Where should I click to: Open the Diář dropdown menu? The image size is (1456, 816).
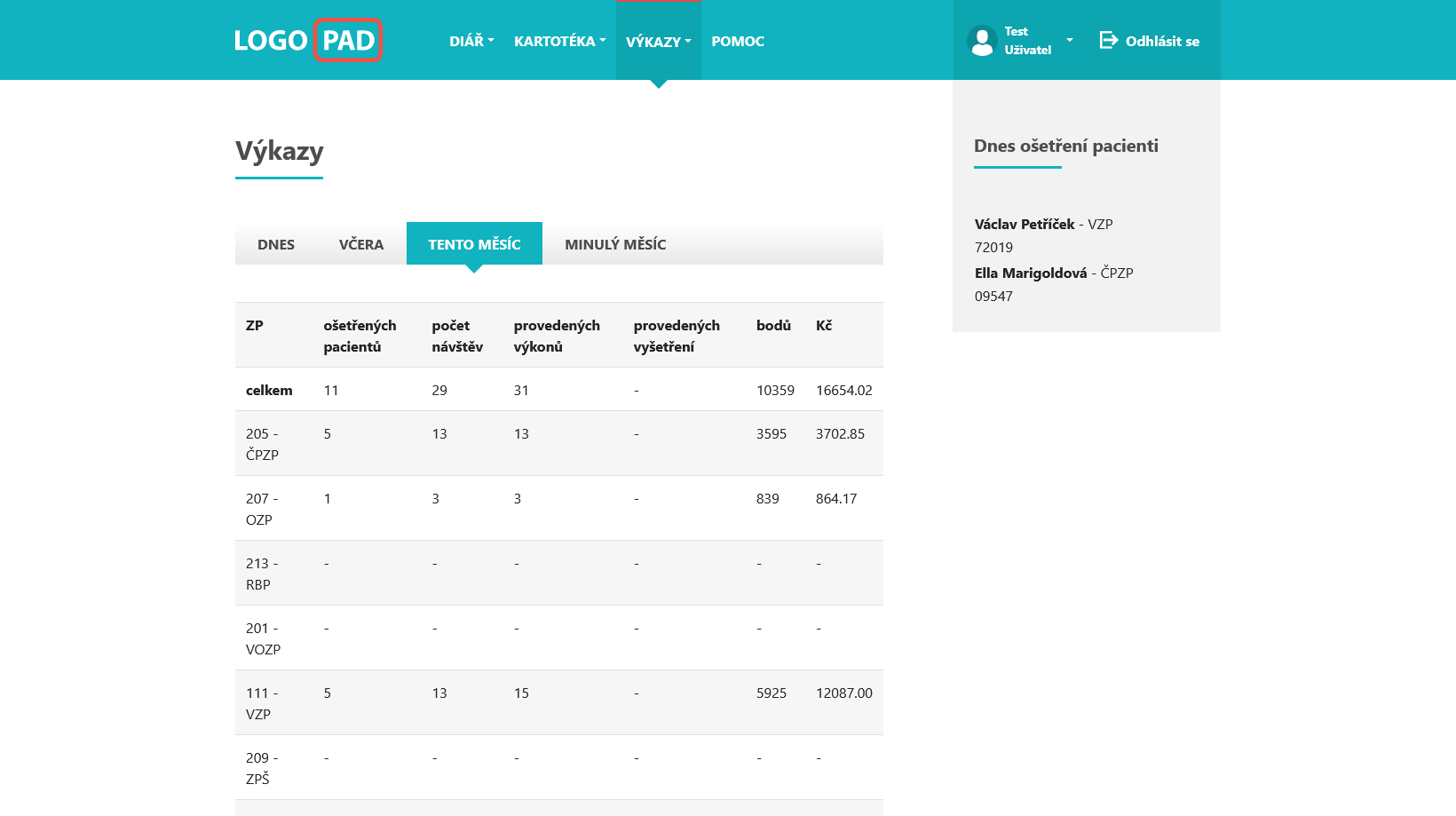pyautogui.click(x=471, y=41)
